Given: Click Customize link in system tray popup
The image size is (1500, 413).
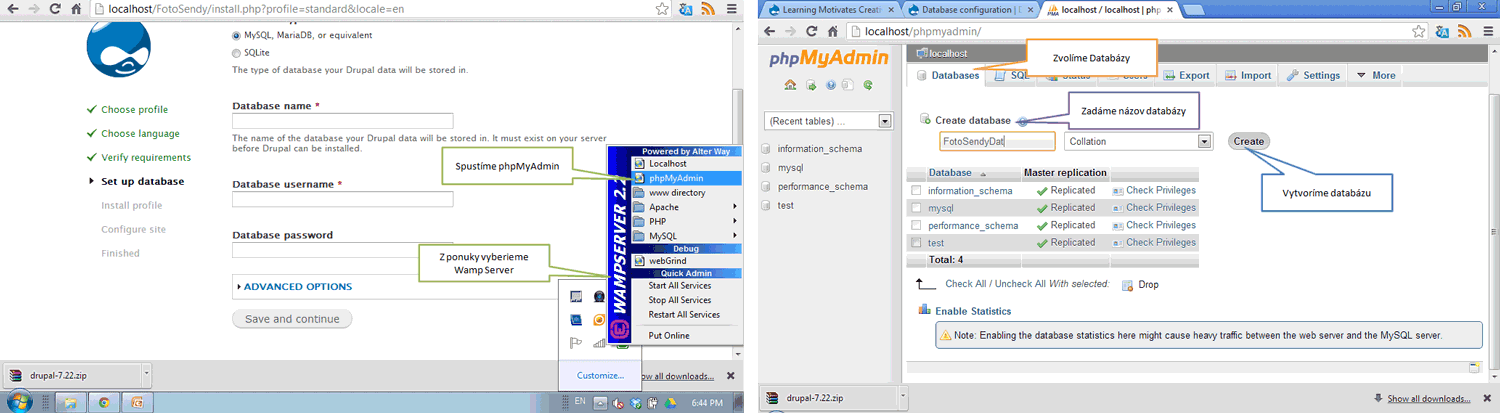Looking at the screenshot, I should [x=600, y=376].
